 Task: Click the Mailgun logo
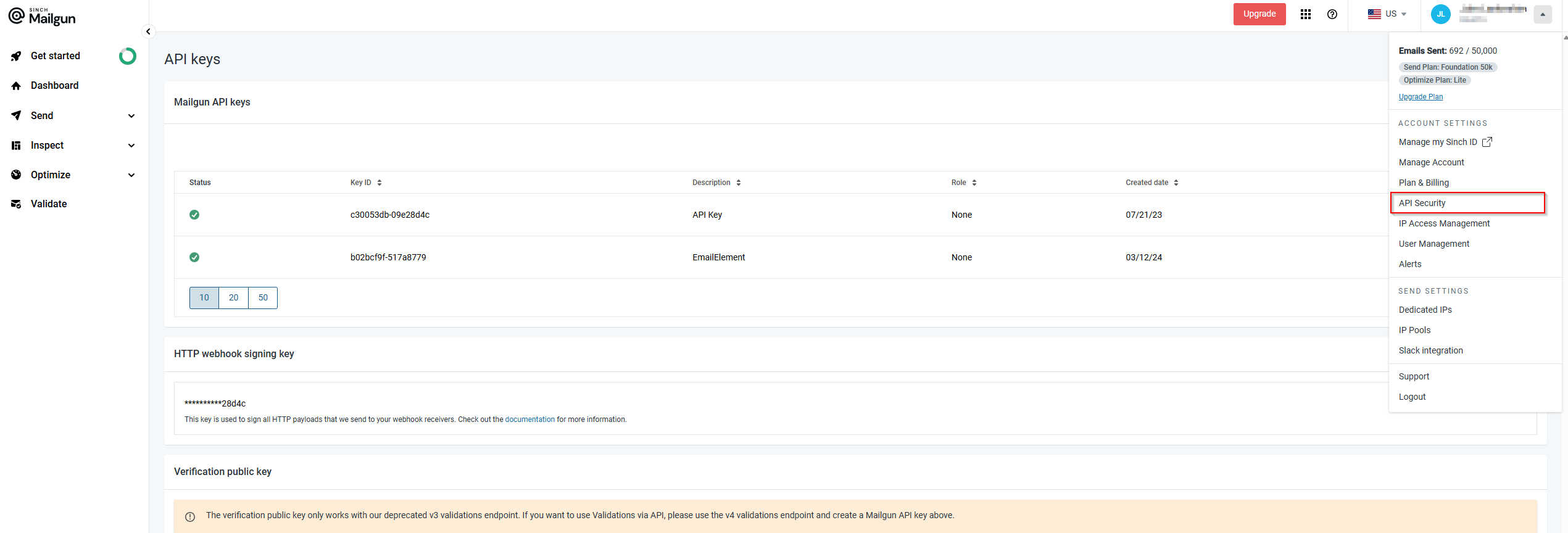[42, 17]
